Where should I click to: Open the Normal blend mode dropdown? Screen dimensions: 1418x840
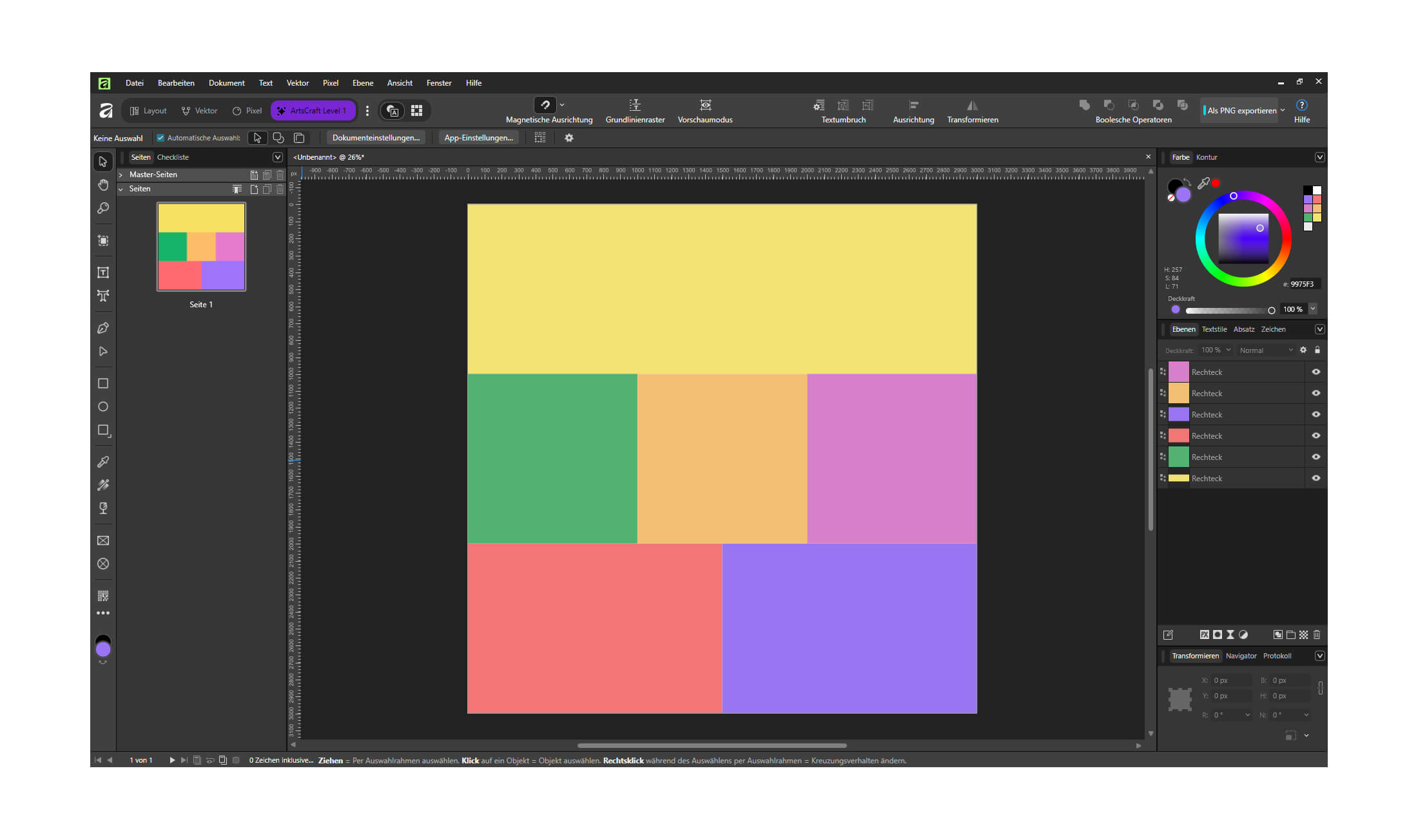pyautogui.click(x=1266, y=350)
